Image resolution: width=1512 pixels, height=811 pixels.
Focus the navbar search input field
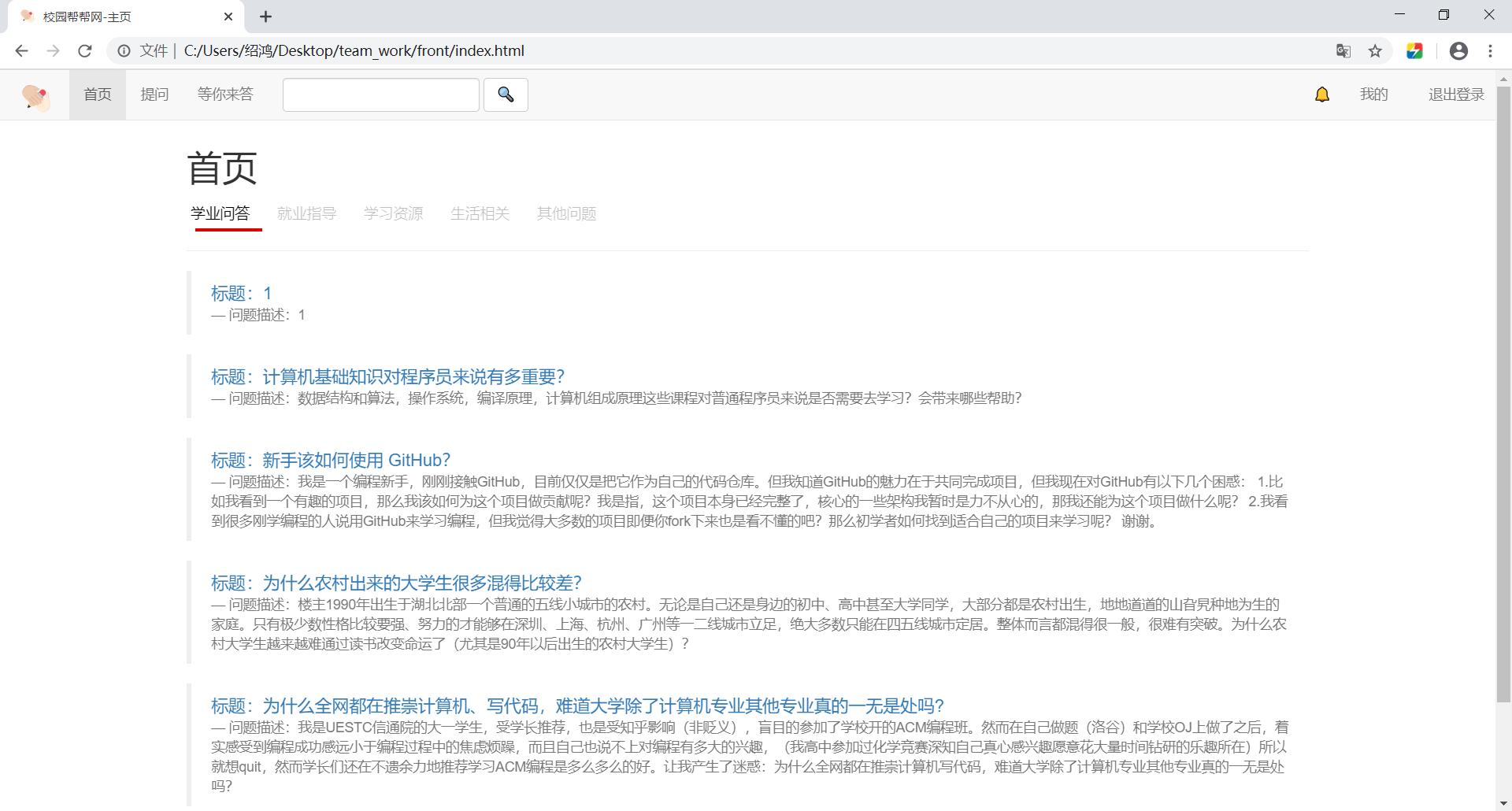pos(381,94)
